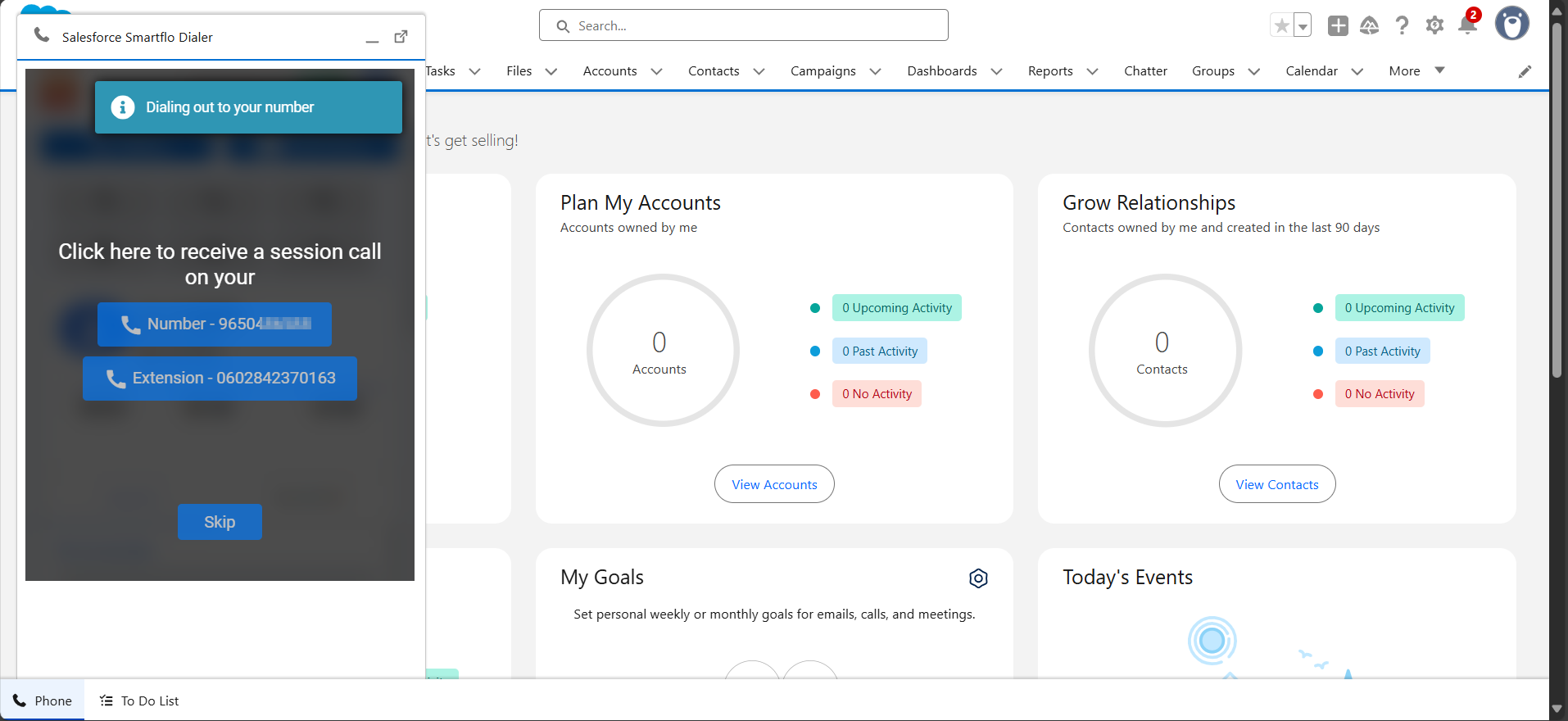The width and height of the screenshot is (1568, 721).
Task: Expand the favorites list dropdown arrow
Action: point(1303,25)
